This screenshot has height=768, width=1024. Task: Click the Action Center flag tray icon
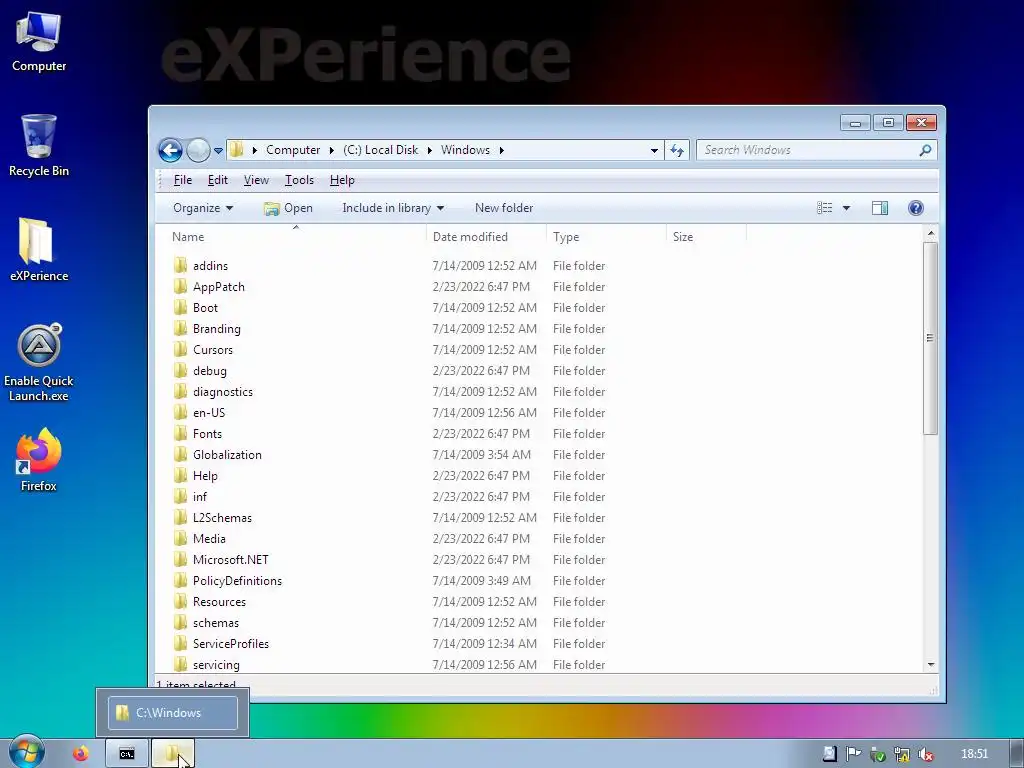853,754
